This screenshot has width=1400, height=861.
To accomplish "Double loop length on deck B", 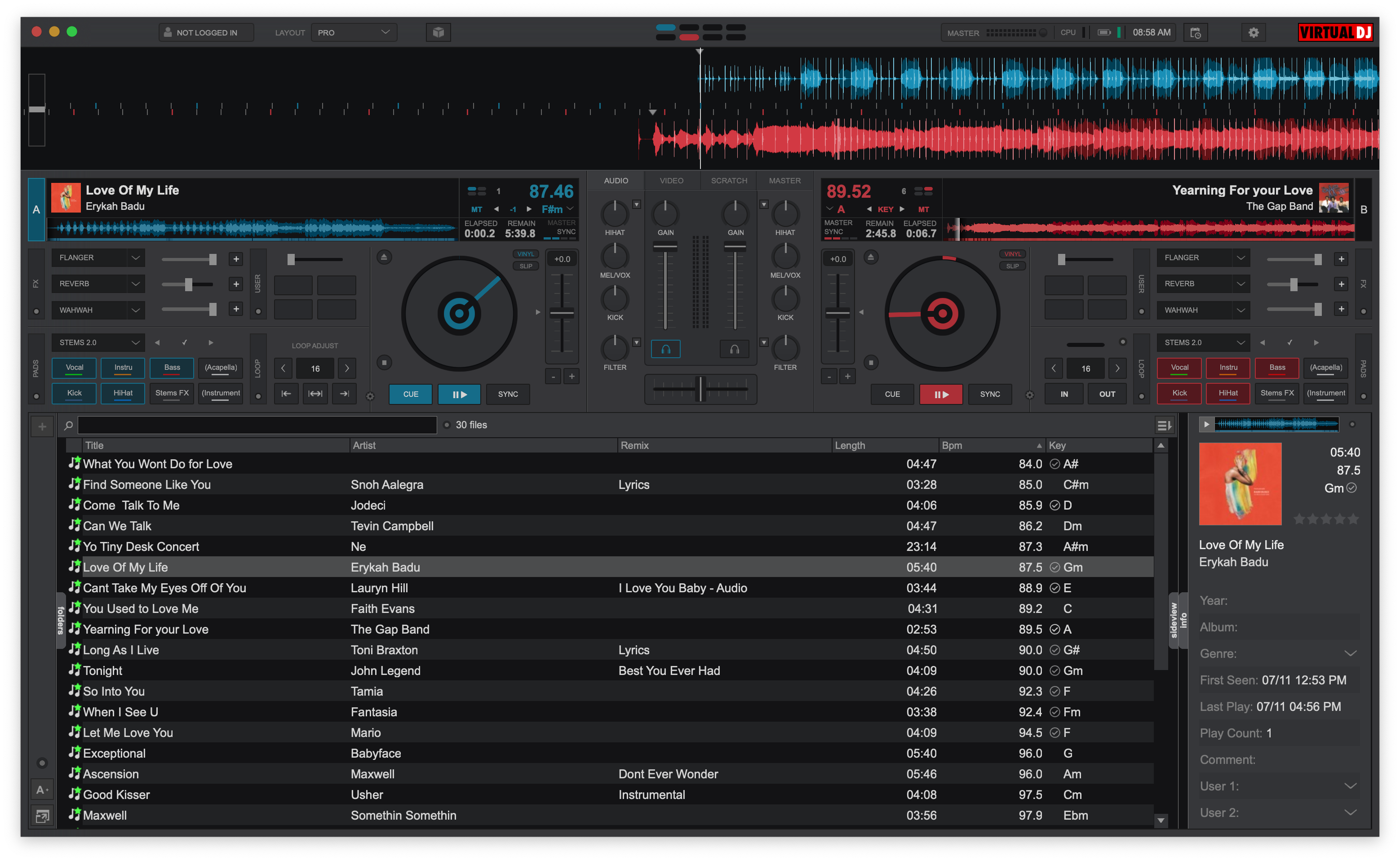I will click(x=1117, y=368).
